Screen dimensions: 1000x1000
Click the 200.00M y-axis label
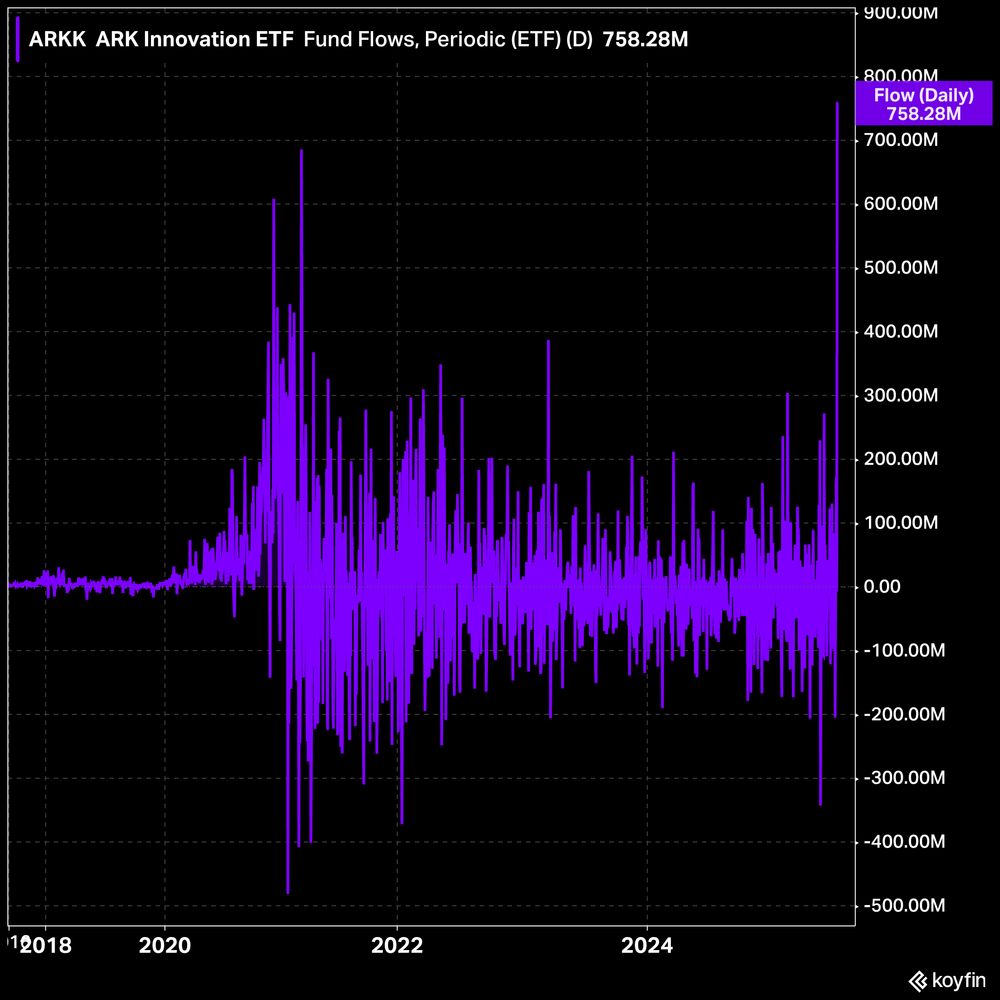point(901,459)
